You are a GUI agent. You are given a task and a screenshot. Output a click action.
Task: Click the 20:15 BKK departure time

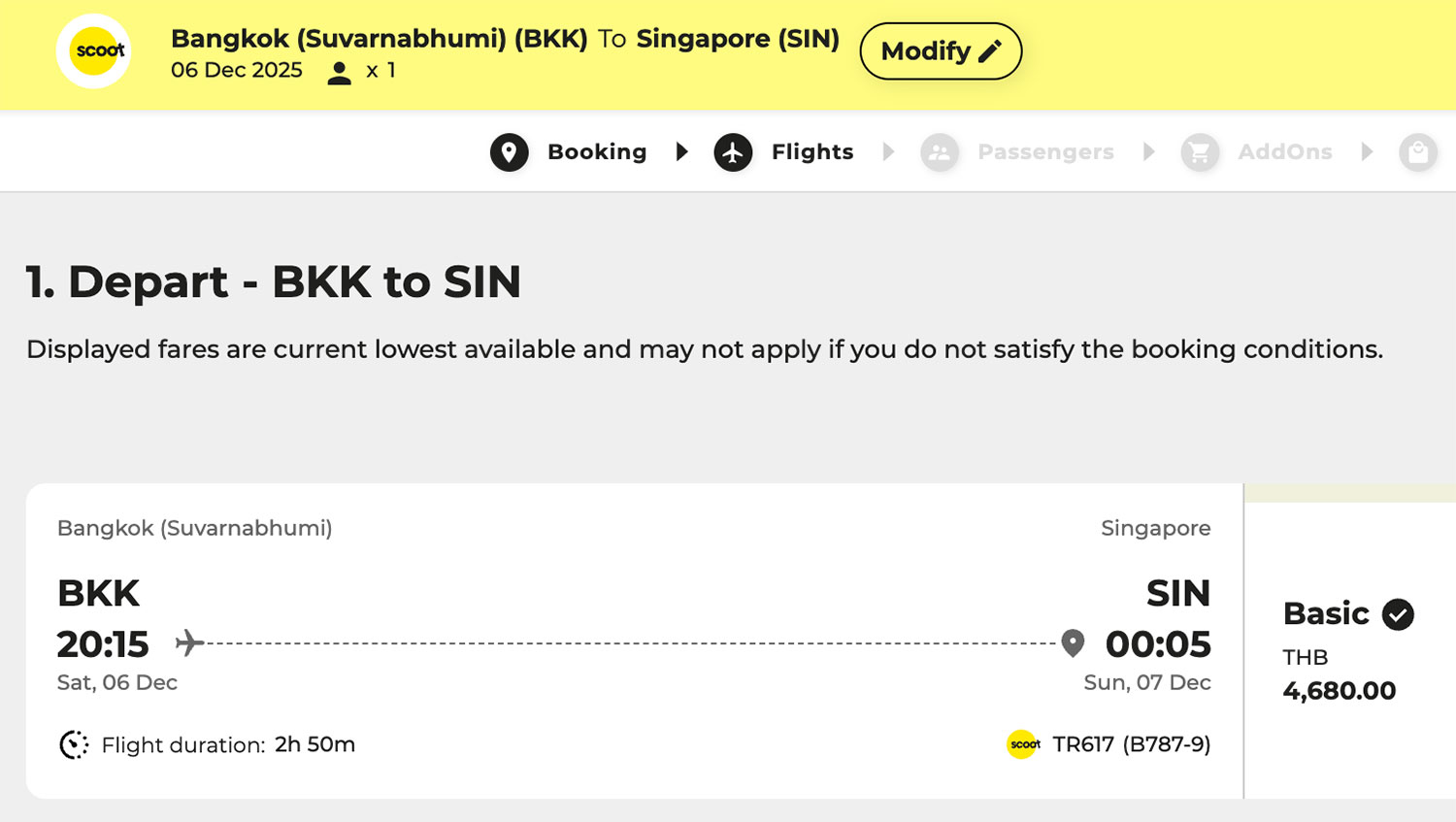(x=103, y=644)
